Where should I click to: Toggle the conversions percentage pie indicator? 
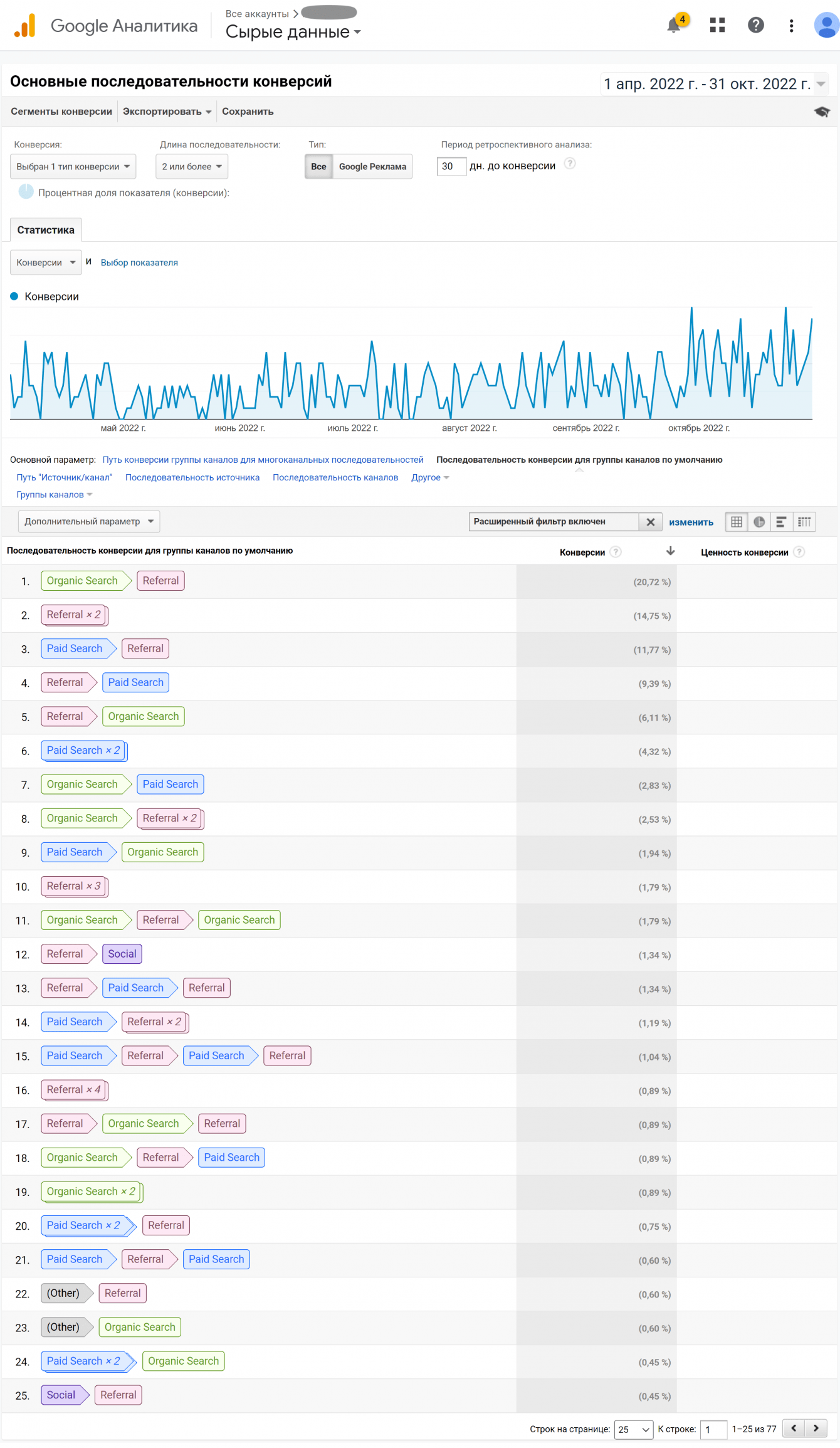coord(26,192)
